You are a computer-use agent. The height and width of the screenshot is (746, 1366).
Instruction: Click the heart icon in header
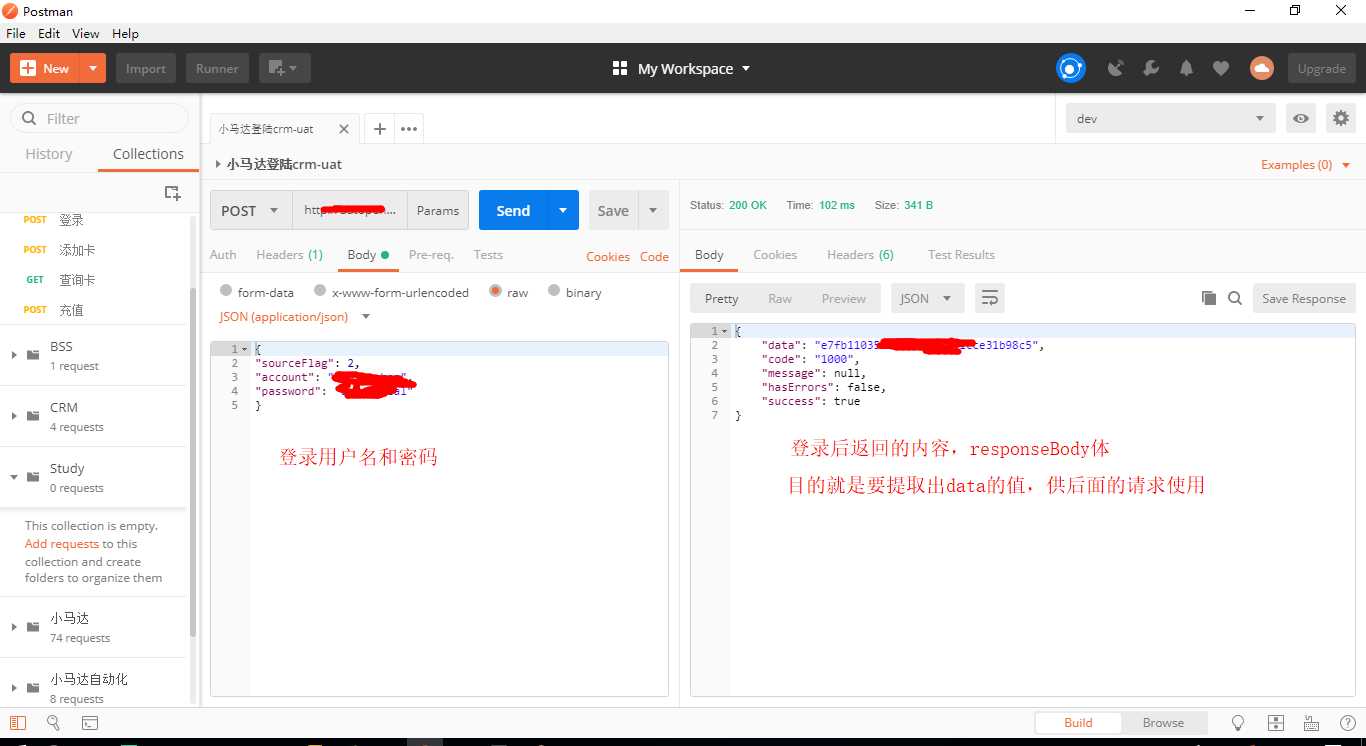click(x=1221, y=68)
